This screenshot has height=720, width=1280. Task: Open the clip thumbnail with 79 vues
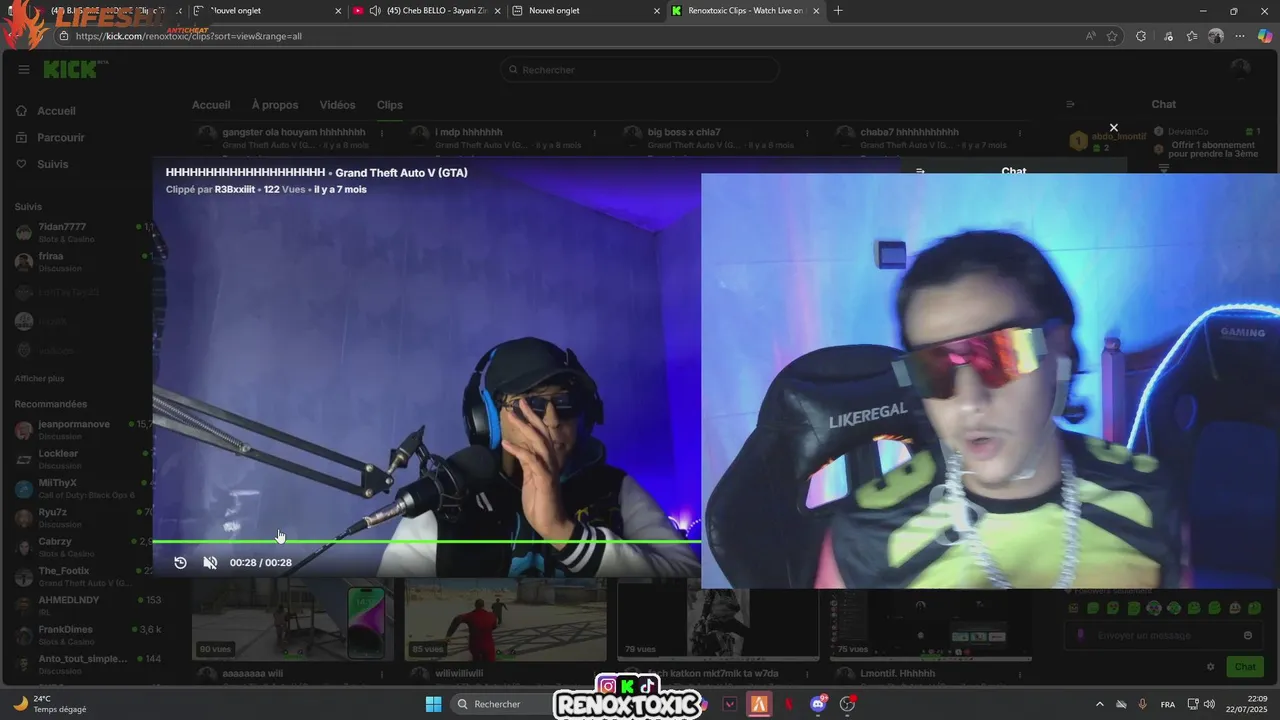click(x=719, y=620)
